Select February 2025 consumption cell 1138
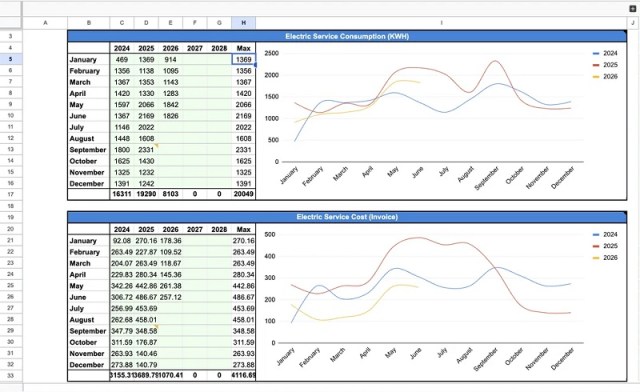Viewport: 640px width, 392px height. [x=146, y=71]
